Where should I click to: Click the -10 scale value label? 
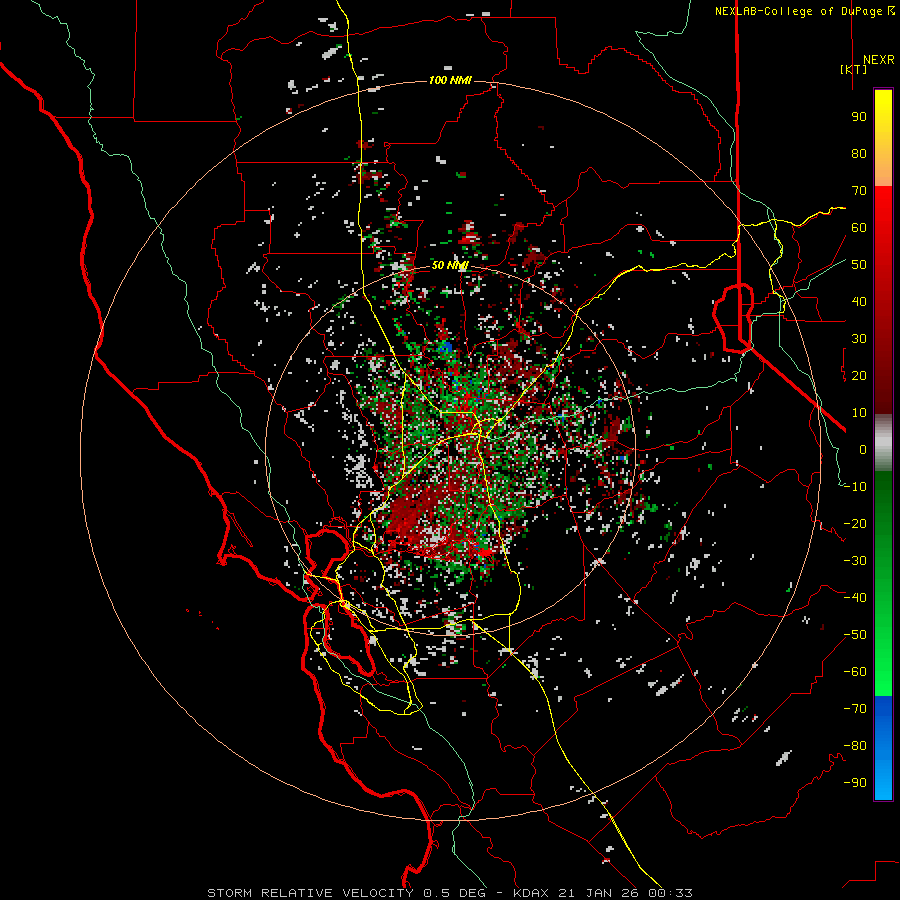click(855, 487)
